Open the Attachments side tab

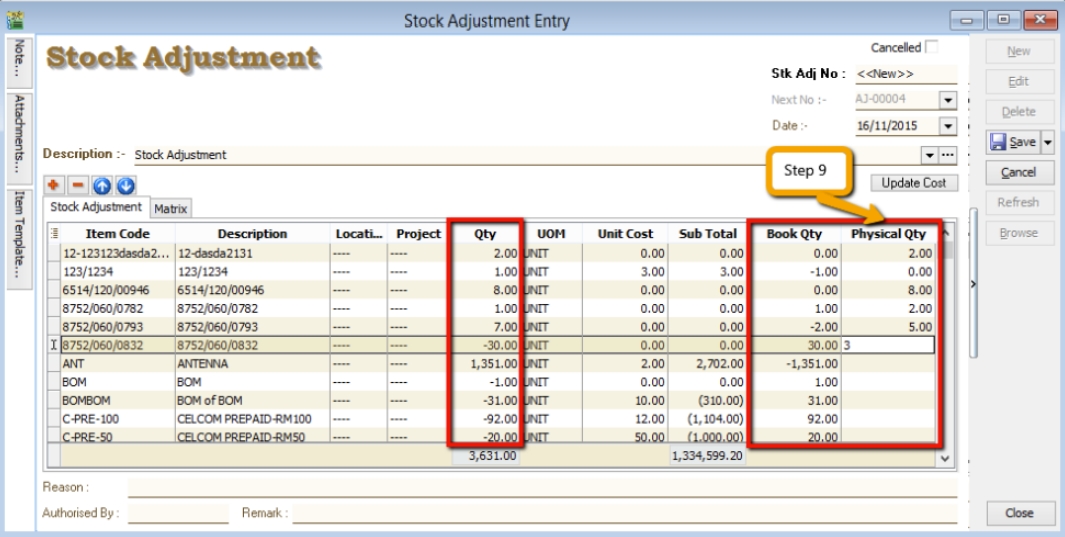coord(19,136)
